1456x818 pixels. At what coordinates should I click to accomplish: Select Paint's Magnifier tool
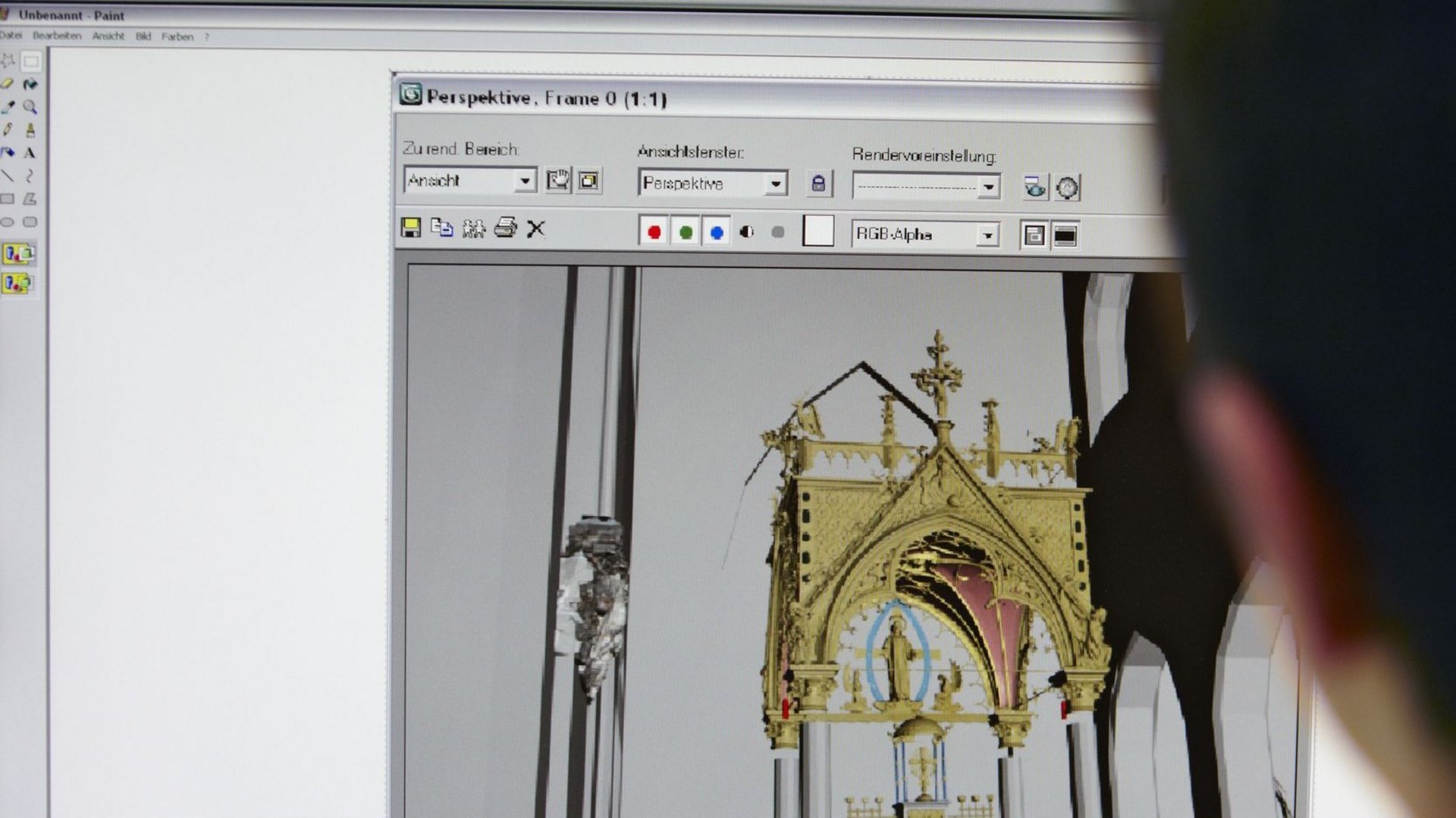click(x=29, y=107)
